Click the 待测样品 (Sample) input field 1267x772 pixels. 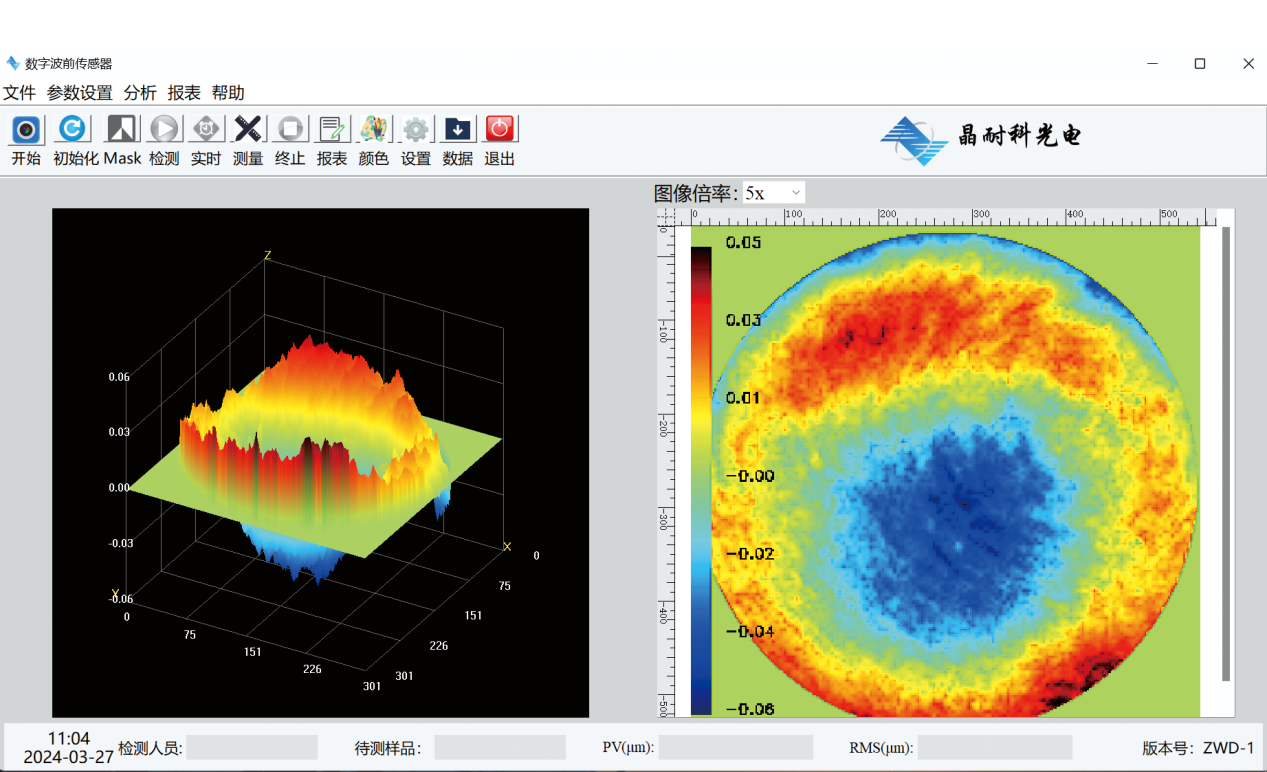tap(500, 748)
